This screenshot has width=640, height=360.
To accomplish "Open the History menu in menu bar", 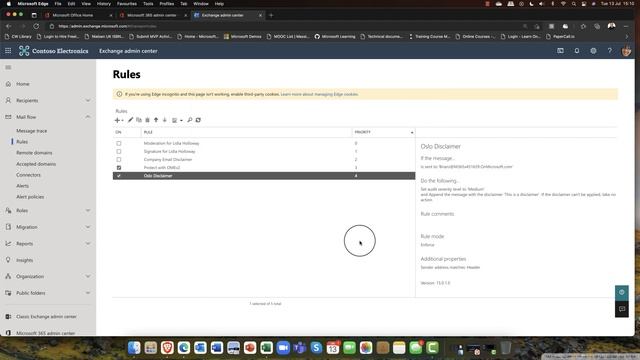I will pyautogui.click(x=104, y=4).
